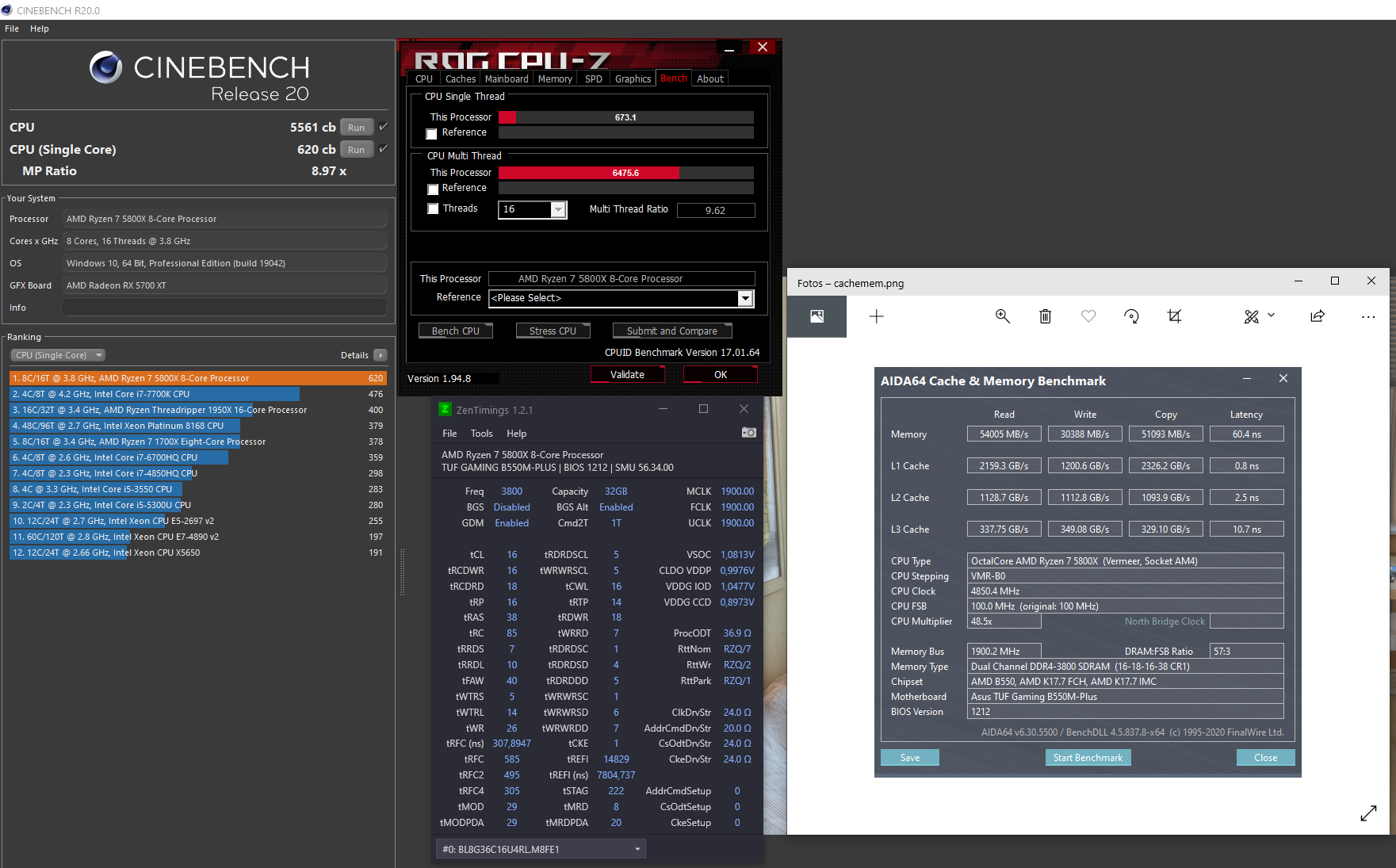Screen dimensions: 1396x868
Task: Close the AIDA64 Cache & Memory Benchmark dialog
Action: tap(1283, 379)
